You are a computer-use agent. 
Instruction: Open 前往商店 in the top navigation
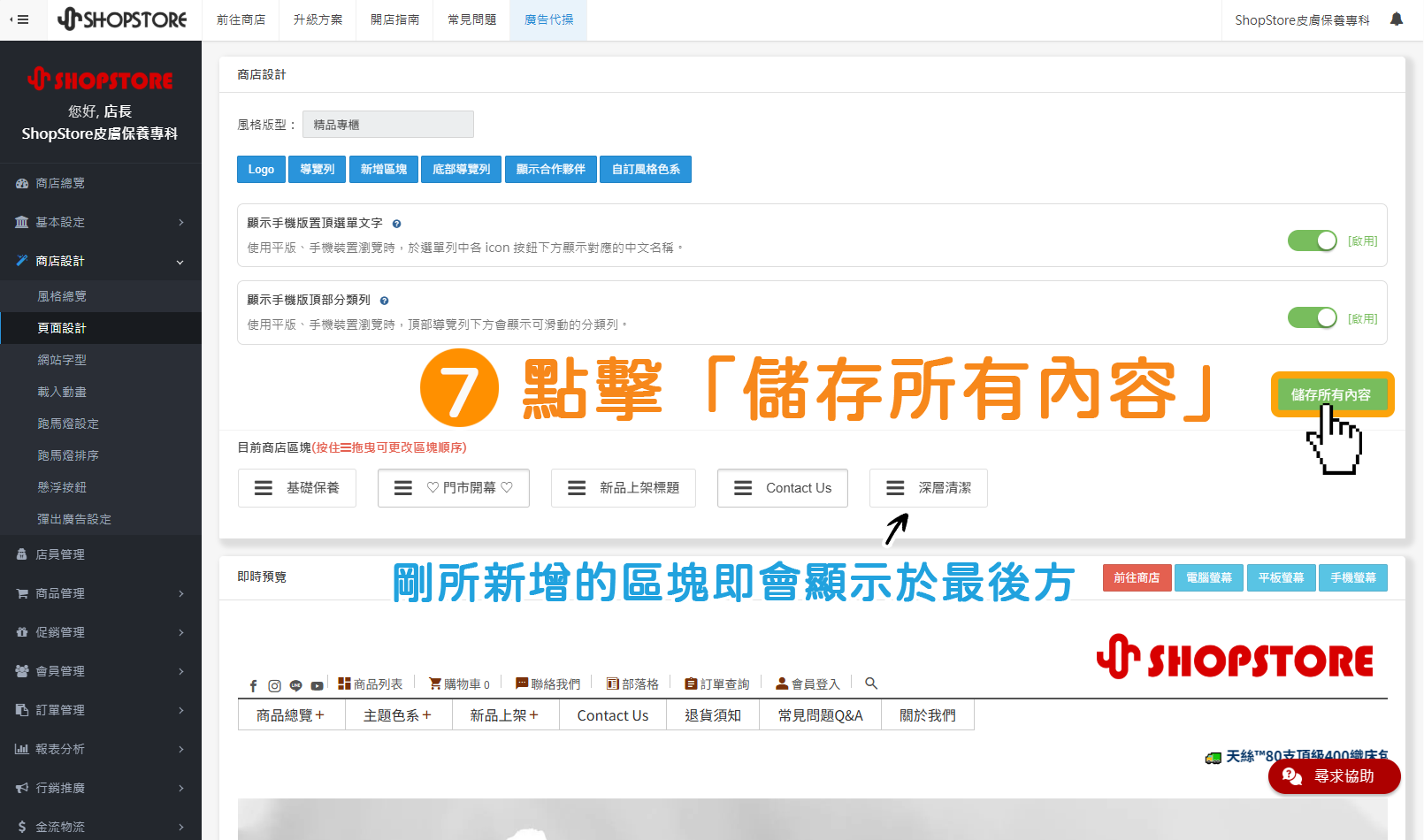(x=241, y=19)
